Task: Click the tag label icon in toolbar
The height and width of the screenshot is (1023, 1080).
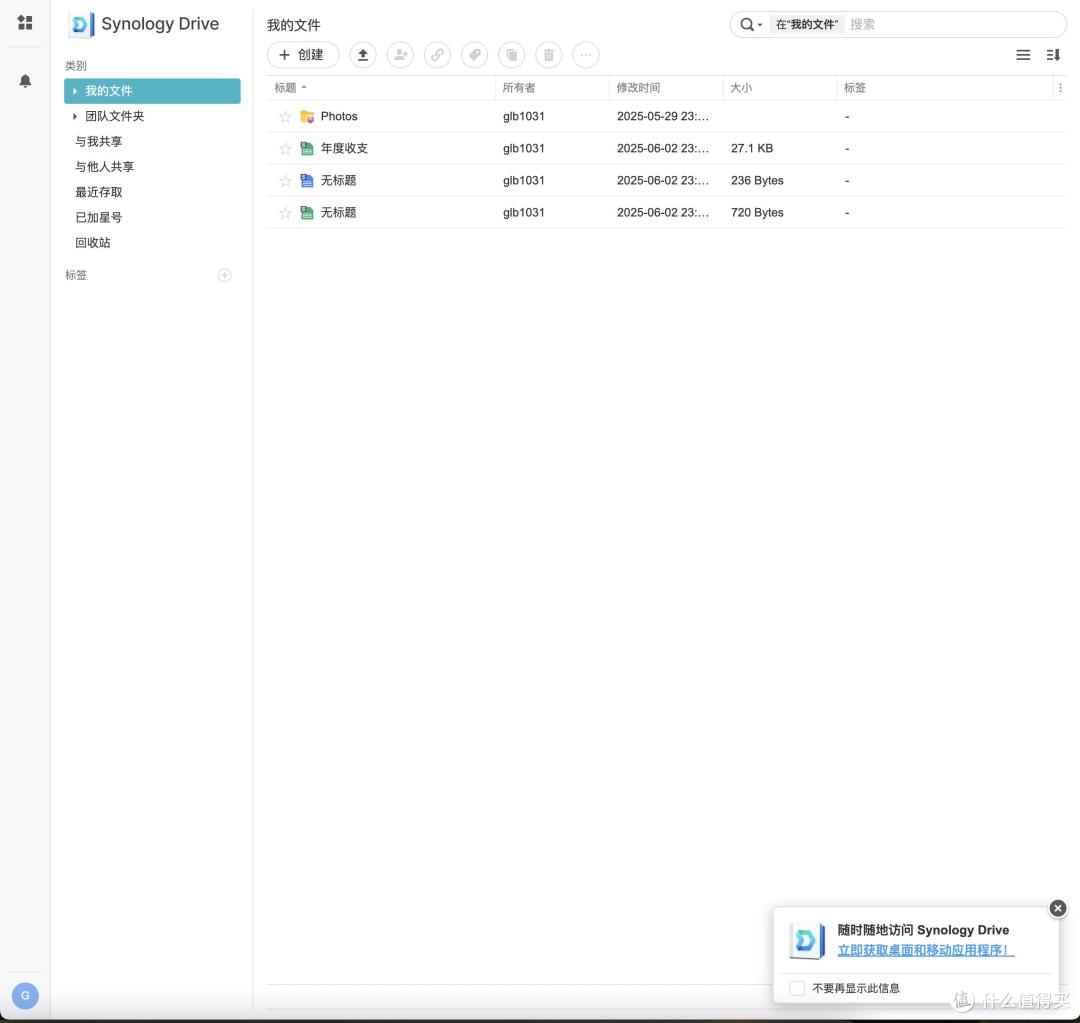Action: [x=475, y=55]
